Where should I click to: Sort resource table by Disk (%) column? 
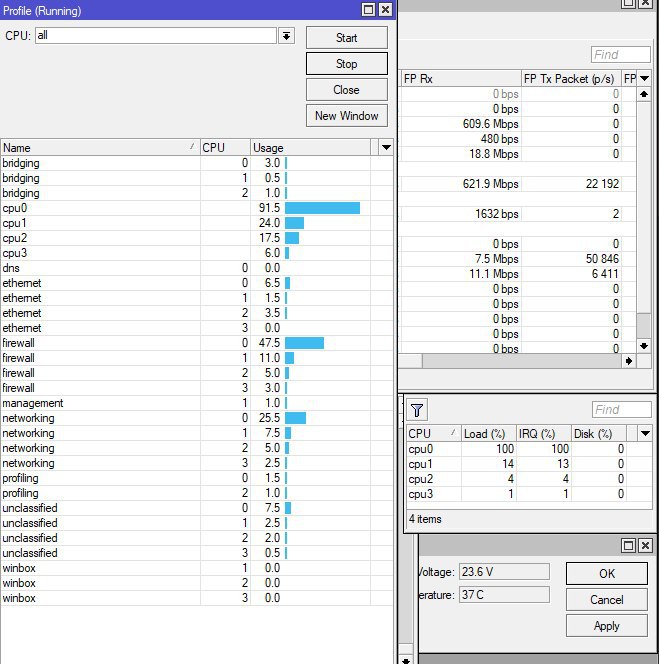click(598, 433)
